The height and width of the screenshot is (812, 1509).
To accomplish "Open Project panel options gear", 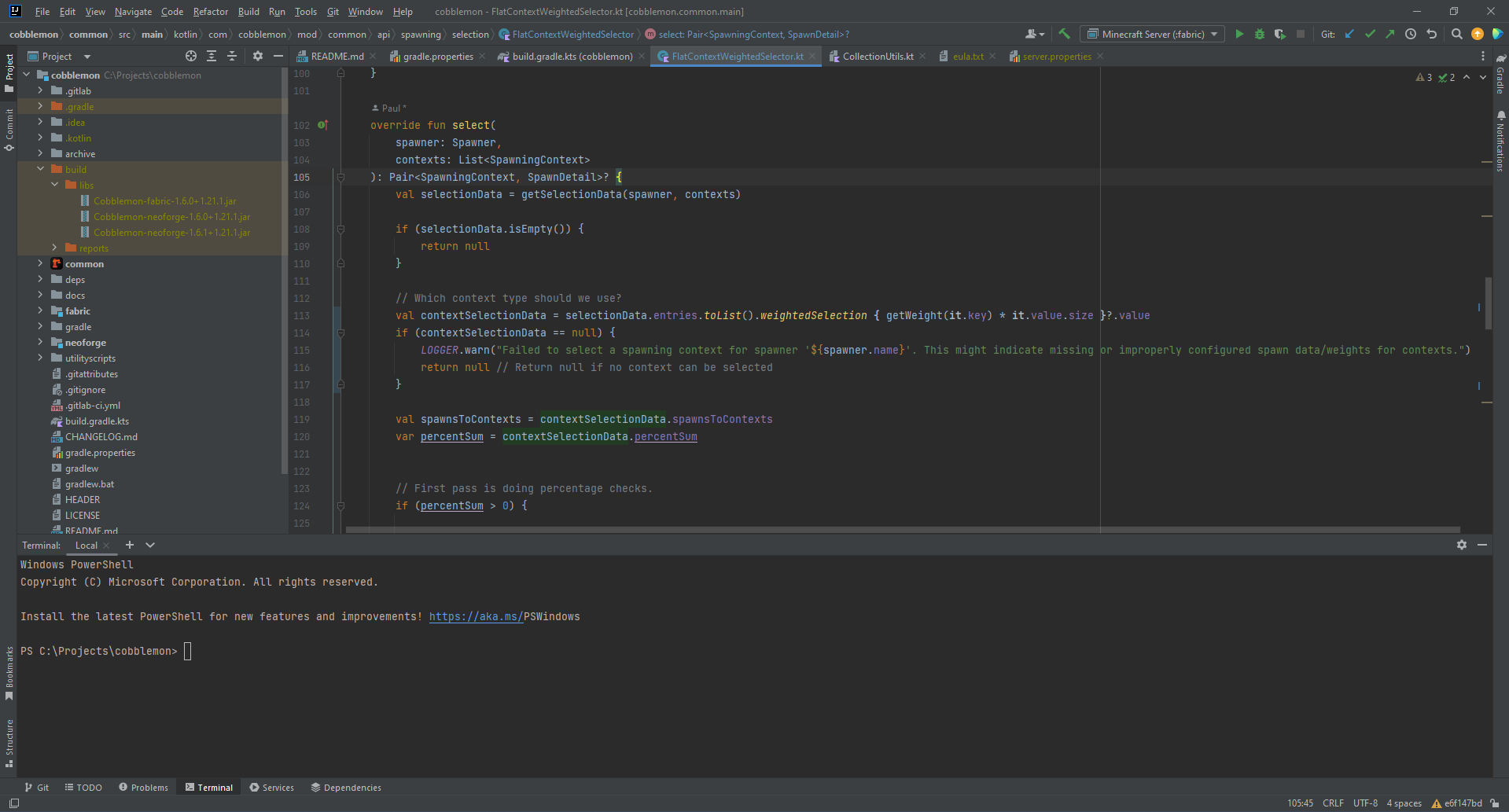I will click(x=257, y=56).
